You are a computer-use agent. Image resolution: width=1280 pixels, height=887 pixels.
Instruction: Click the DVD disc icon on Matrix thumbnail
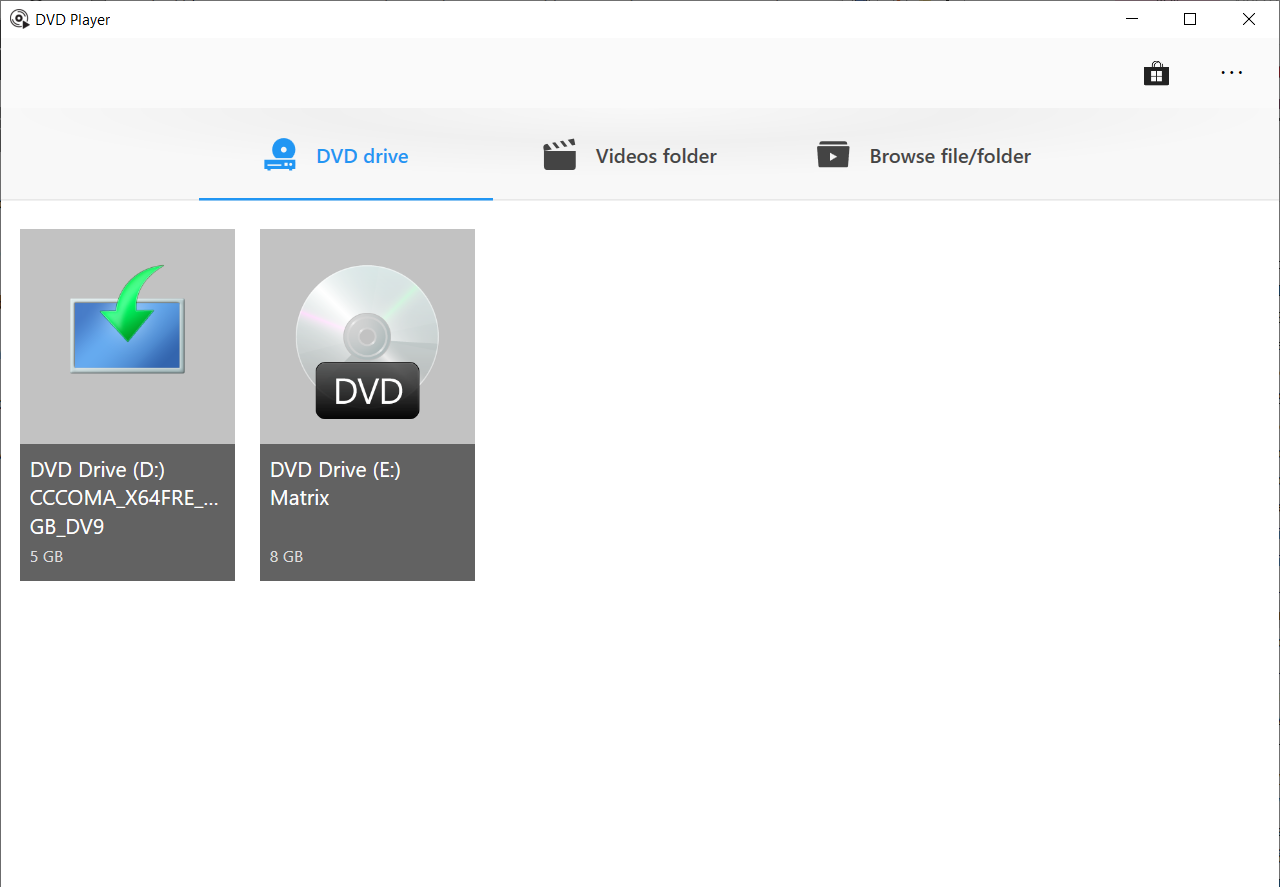[367, 337]
